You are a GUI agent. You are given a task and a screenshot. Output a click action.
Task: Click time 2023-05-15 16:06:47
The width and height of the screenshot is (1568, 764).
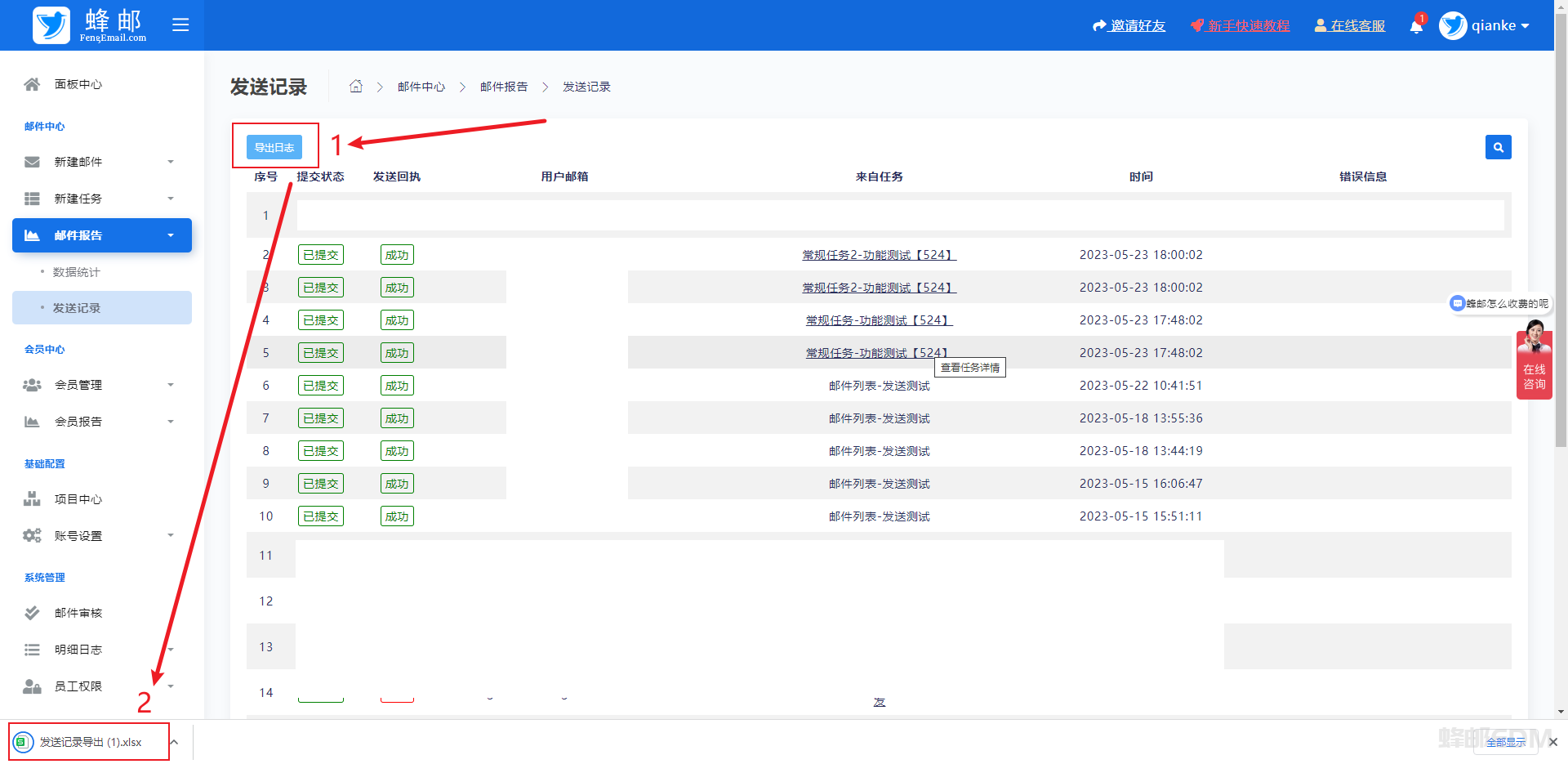(x=1141, y=484)
